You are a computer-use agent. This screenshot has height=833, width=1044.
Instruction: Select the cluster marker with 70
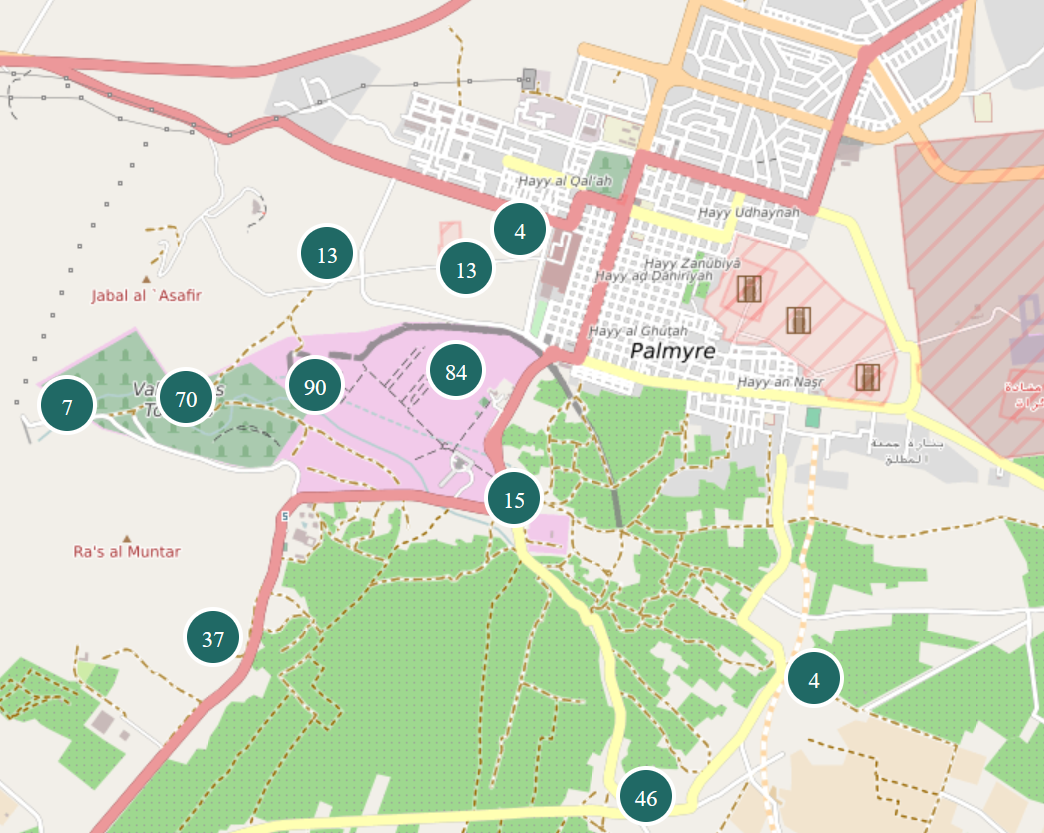pos(186,400)
